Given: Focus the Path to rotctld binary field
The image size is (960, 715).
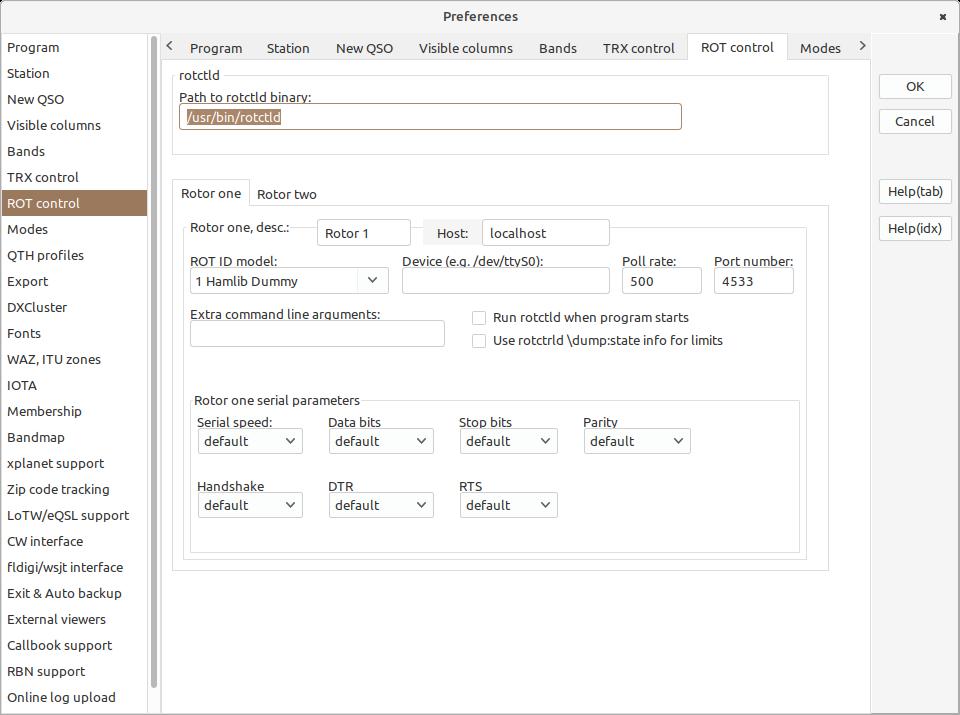Looking at the screenshot, I should [x=430, y=117].
